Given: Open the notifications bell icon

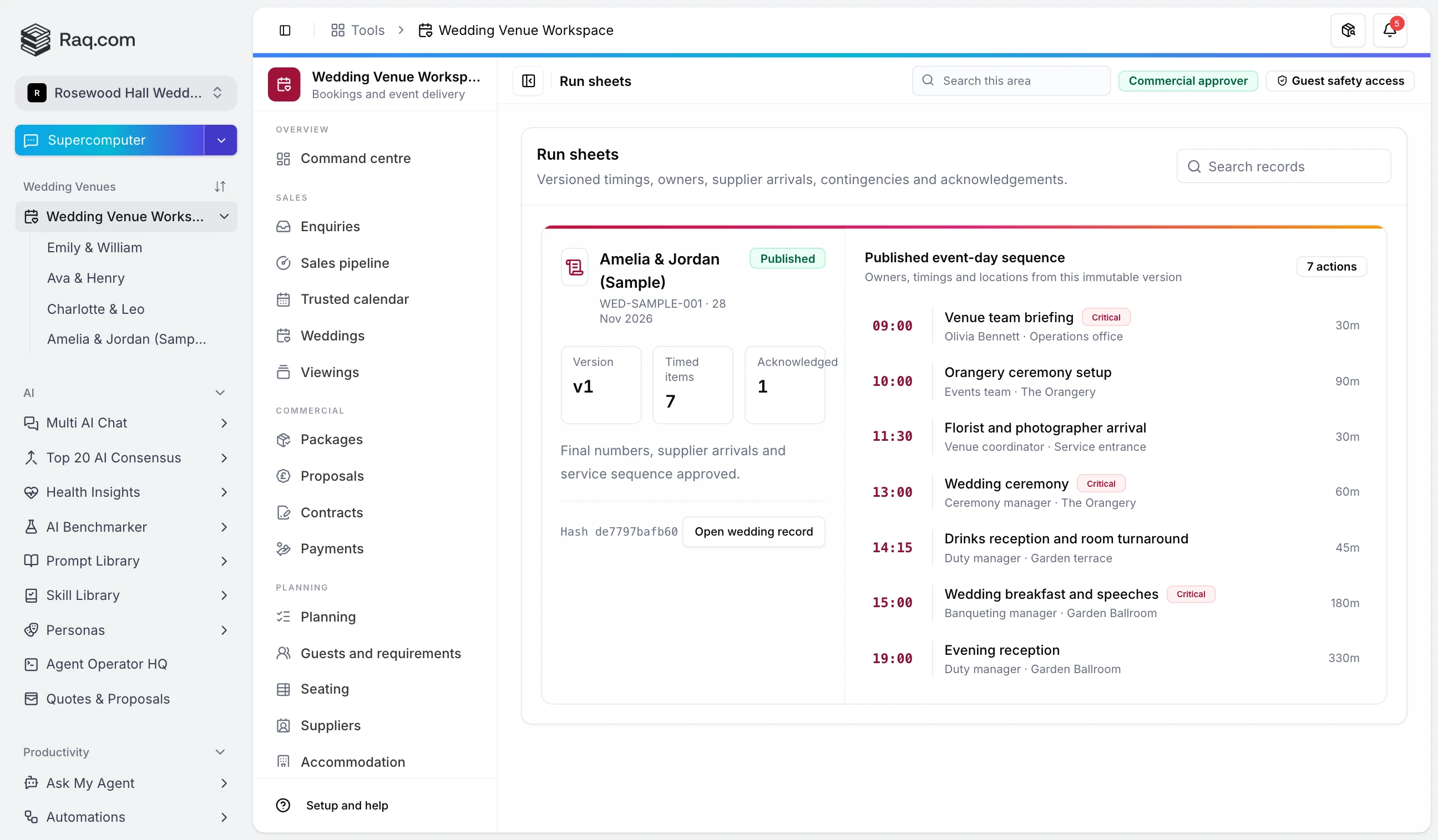Looking at the screenshot, I should pyautogui.click(x=1390, y=30).
